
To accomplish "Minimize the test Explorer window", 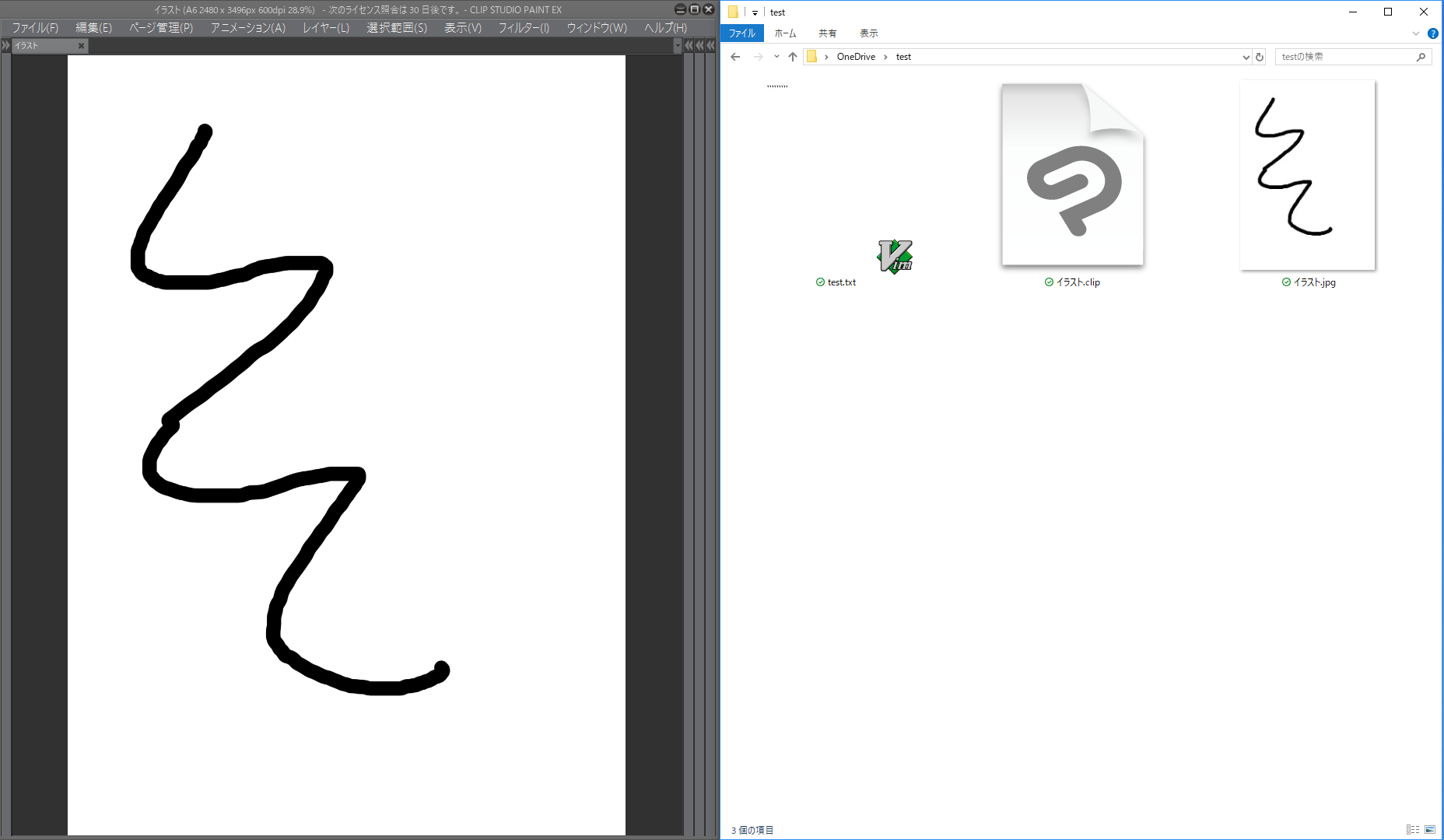I will click(1353, 12).
